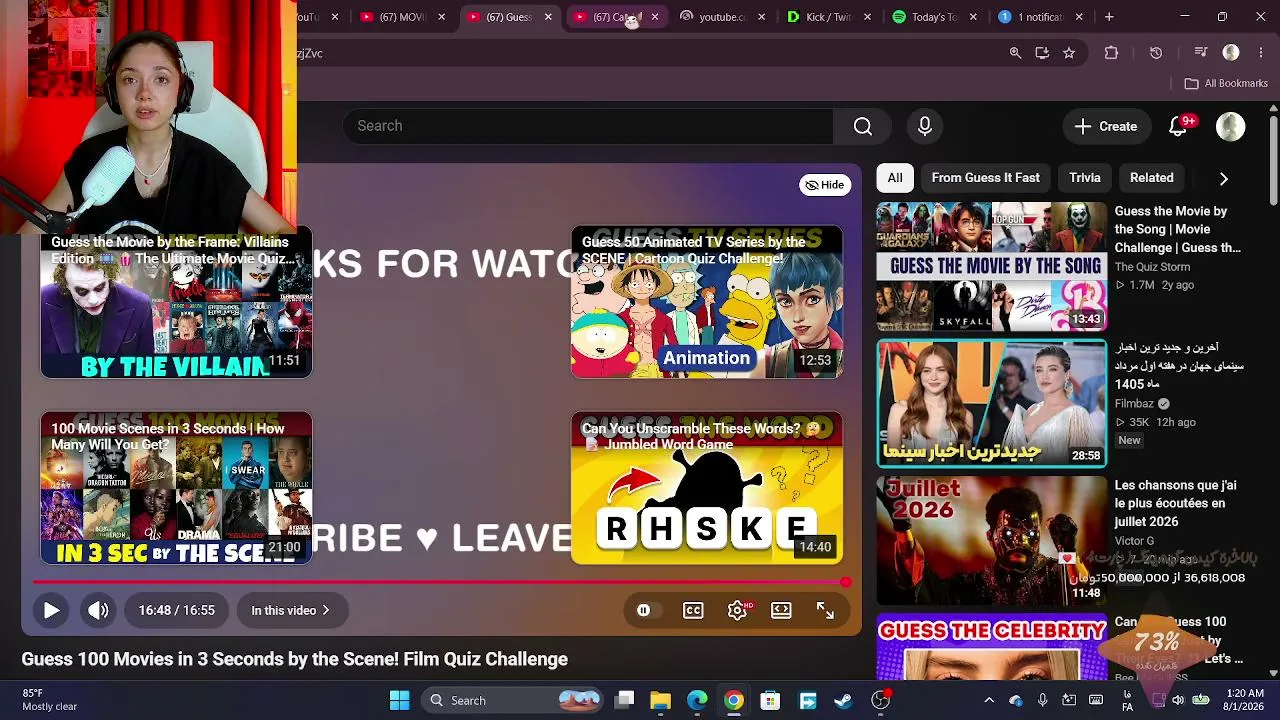Click the Guess 100 Movies in 3 Seconds title
Viewport: 1280px width, 720px height.
[295, 659]
